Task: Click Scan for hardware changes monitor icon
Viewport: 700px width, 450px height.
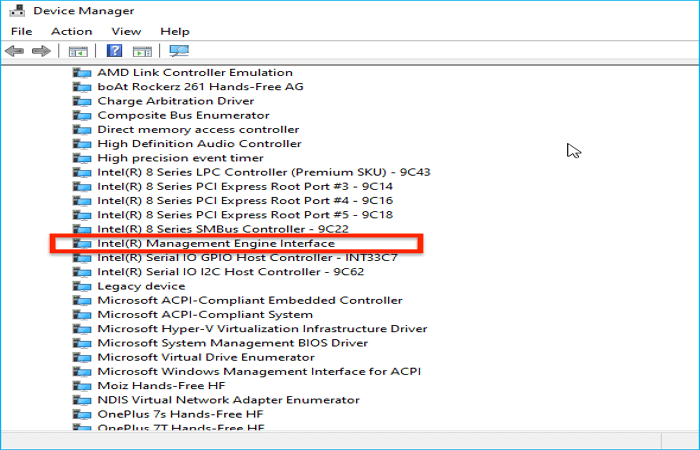Action: click(x=179, y=51)
